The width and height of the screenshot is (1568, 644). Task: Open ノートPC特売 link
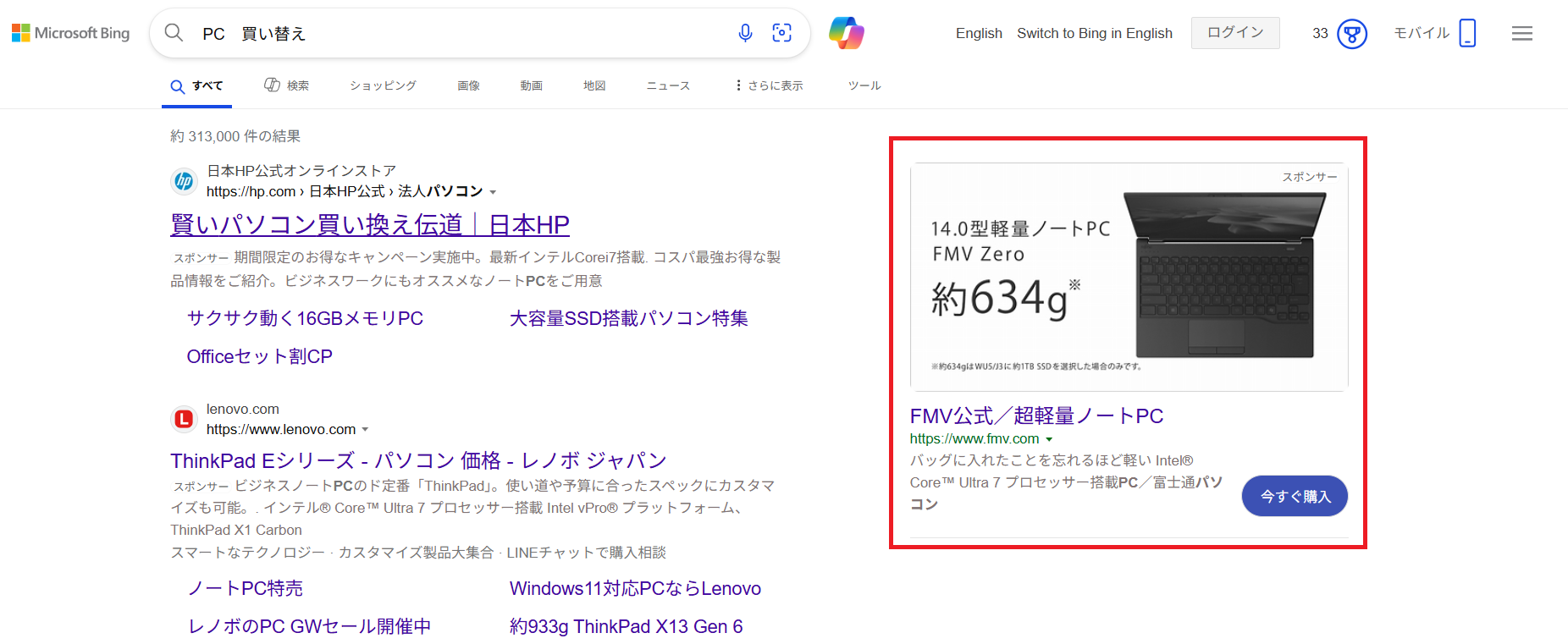point(245,588)
